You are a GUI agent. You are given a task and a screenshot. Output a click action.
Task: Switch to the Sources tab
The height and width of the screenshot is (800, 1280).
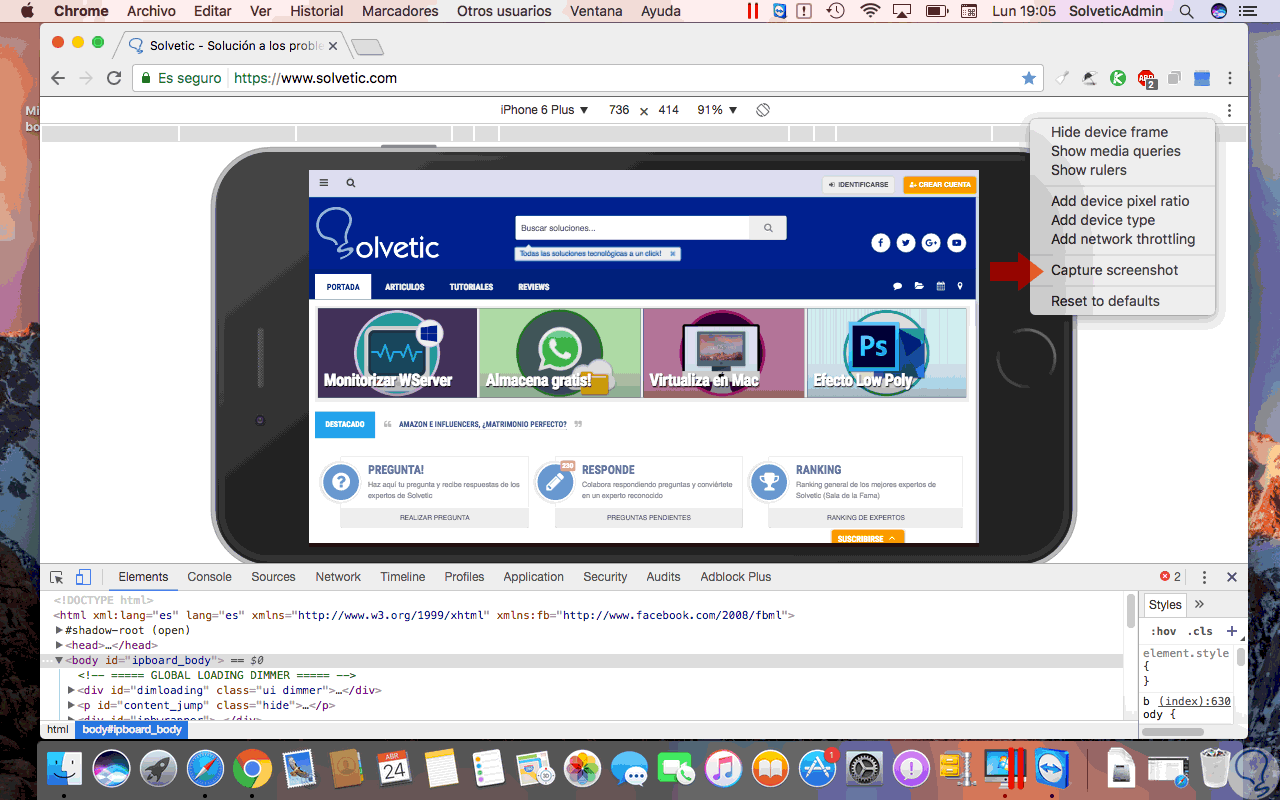tap(273, 577)
